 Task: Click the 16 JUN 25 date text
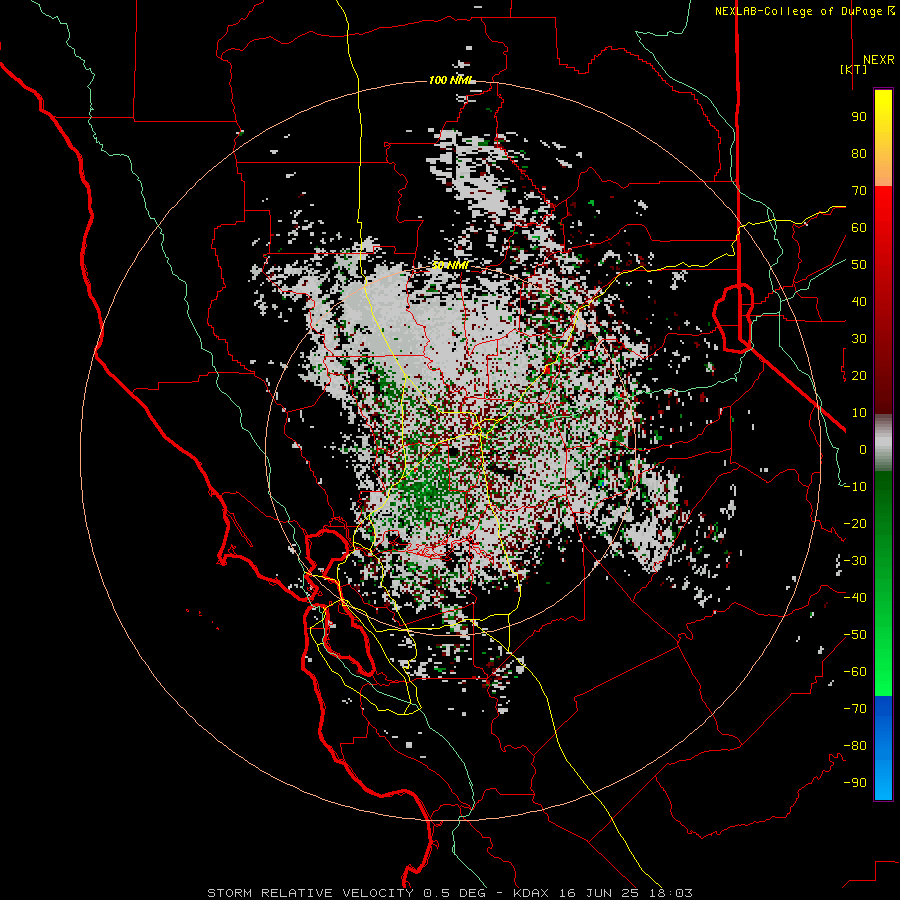click(599, 893)
